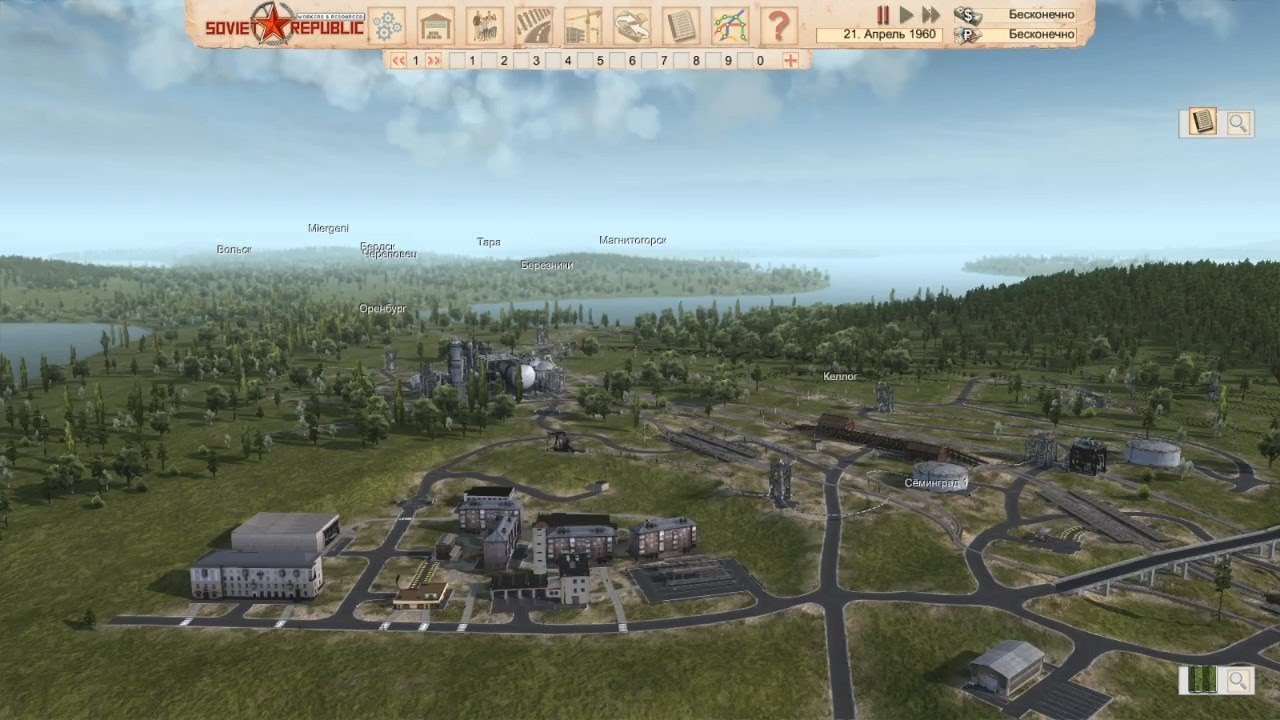Image resolution: width=1280 pixels, height=720 pixels.
Task: Select the small hangar building at bottom right
Action: point(1006,668)
